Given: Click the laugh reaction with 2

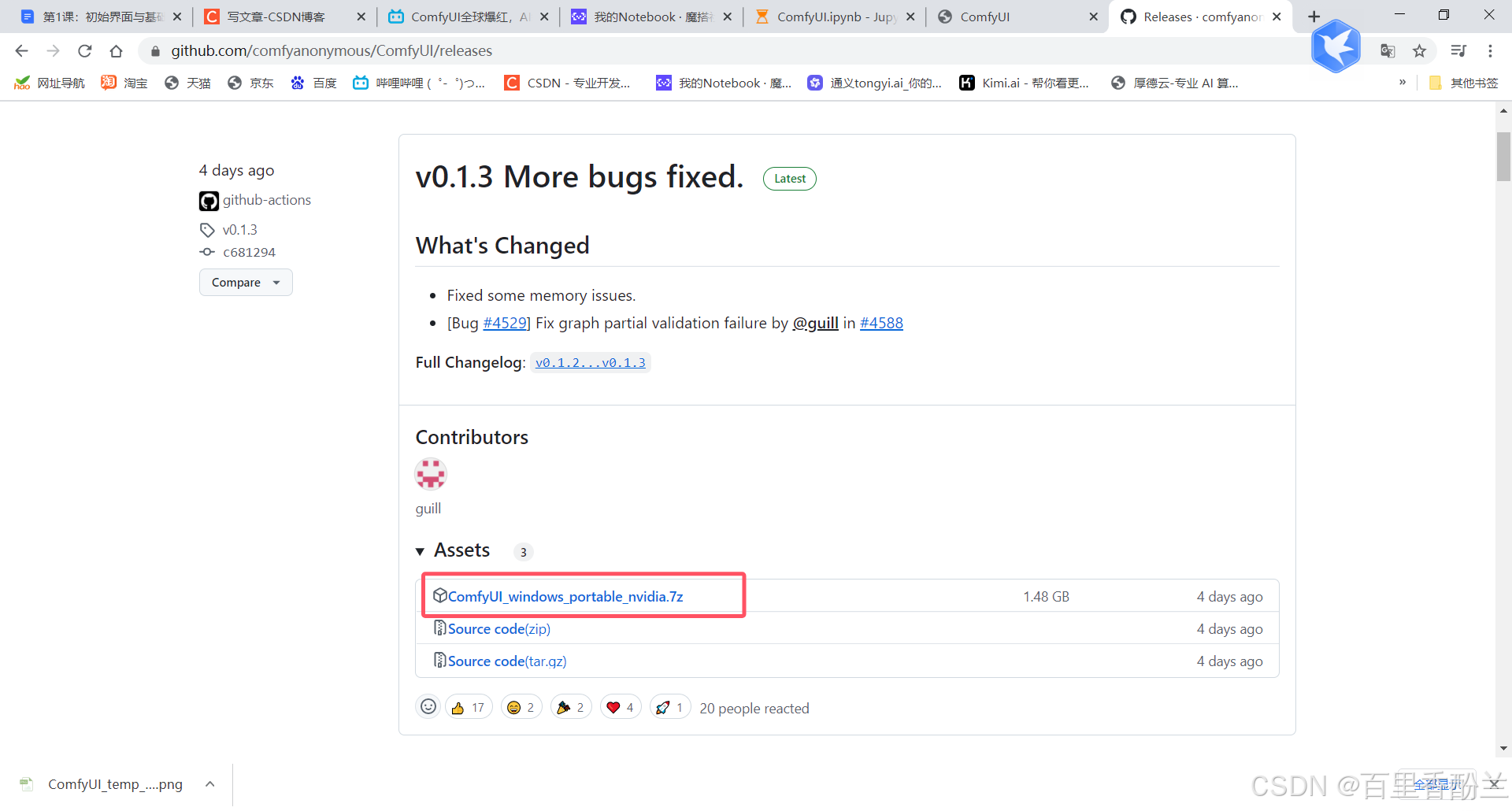Looking at the screenshot, I should coord(521,707).
